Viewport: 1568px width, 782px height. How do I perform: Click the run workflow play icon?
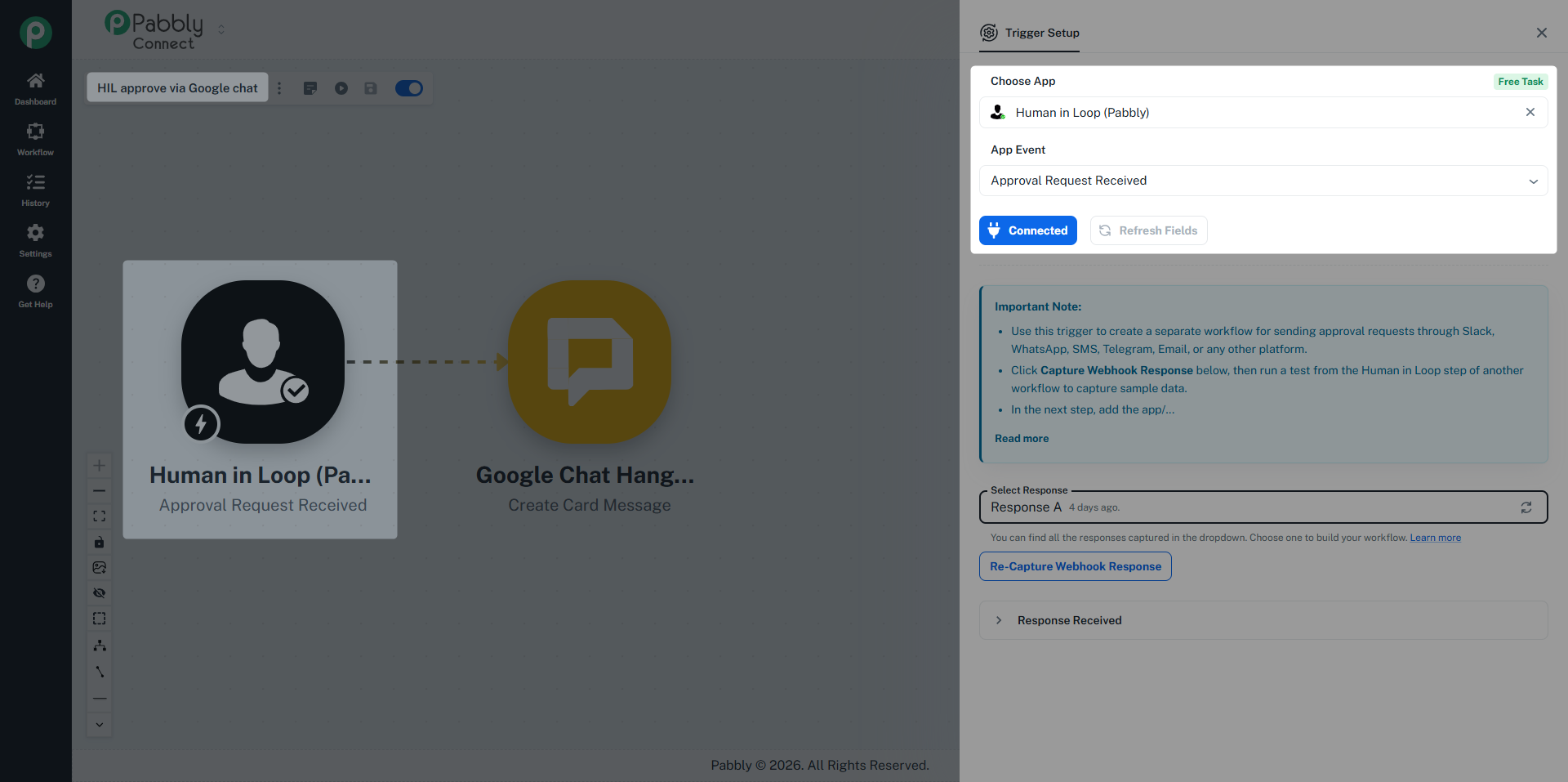(x=341, y=88)
